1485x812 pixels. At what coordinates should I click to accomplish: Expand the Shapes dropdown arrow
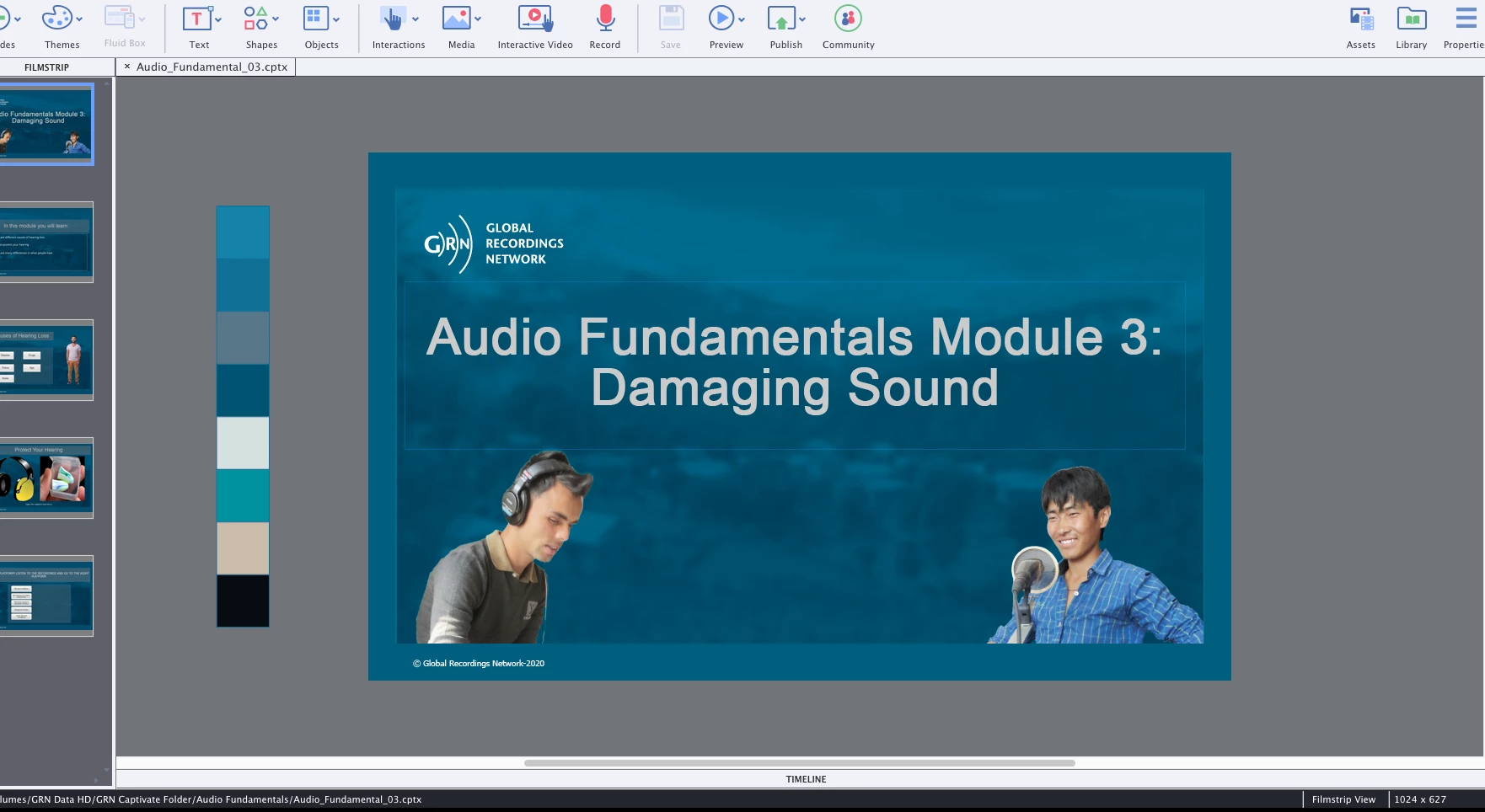[x=276, y=19]
